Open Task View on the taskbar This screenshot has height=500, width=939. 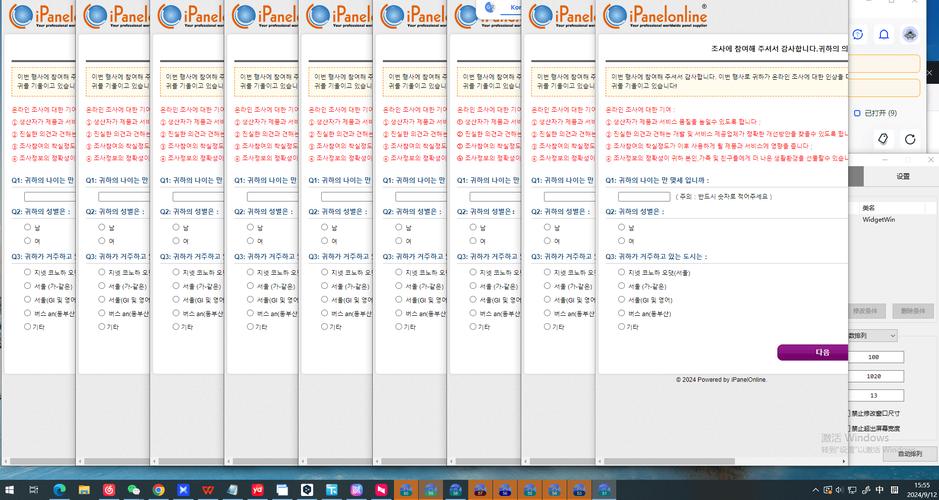[x=34, y=489]
